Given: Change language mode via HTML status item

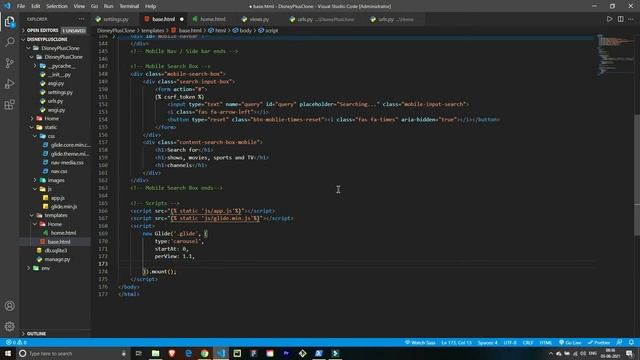Looking at the screenshot, I should [x=546, y=342].
